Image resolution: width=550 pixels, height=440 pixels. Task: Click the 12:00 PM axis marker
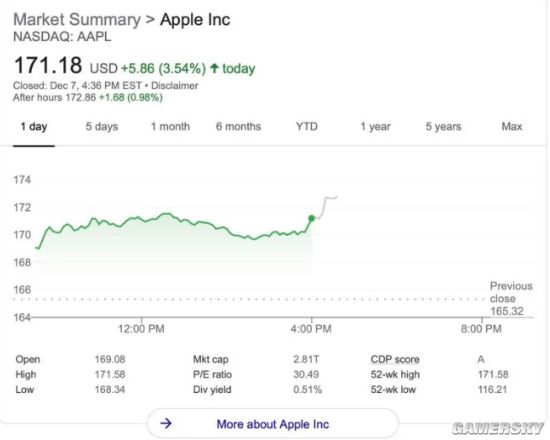(x=141, y=329)
